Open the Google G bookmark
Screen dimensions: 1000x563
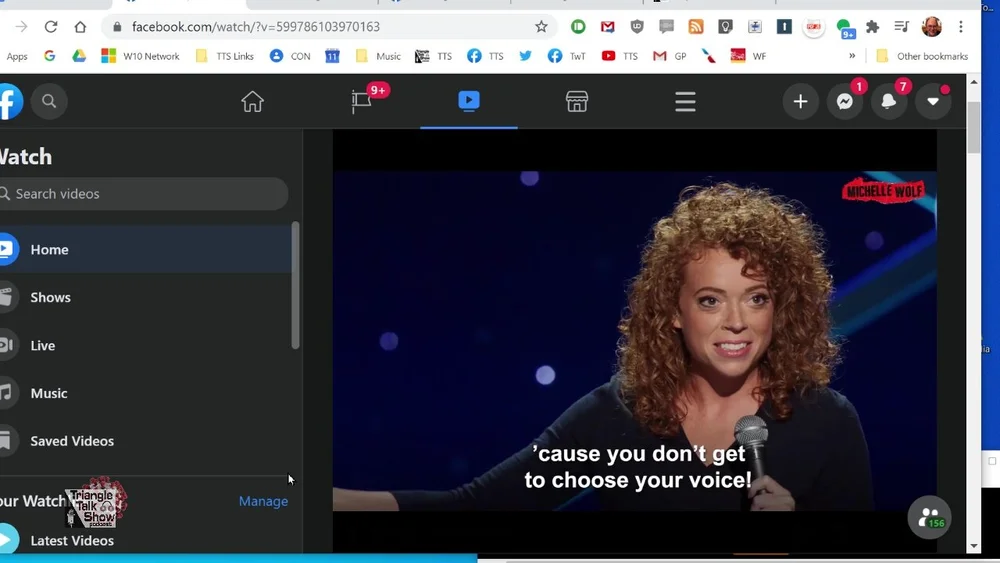[x=49, y=56]
